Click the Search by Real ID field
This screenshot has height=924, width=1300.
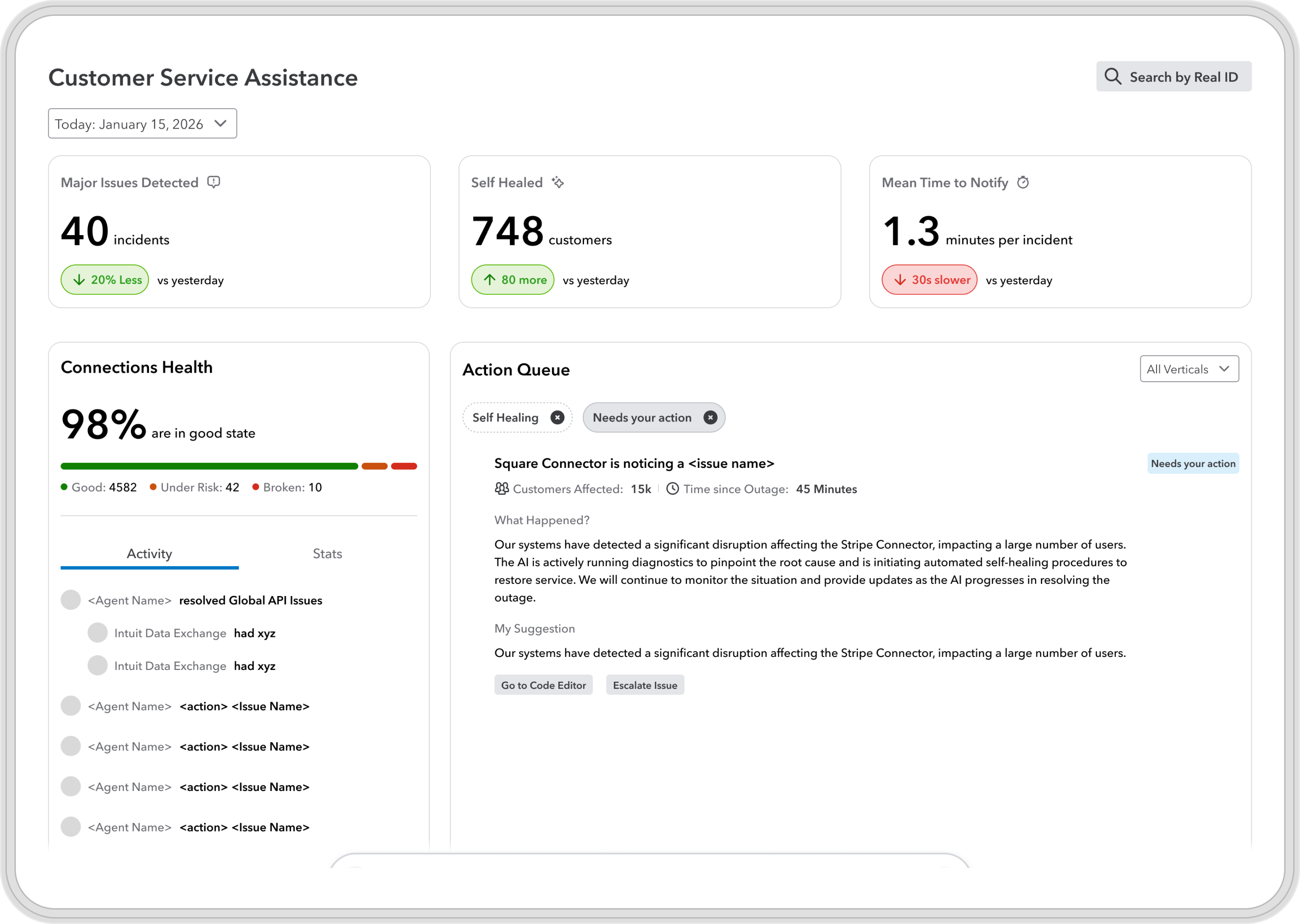click(1174, 77)
